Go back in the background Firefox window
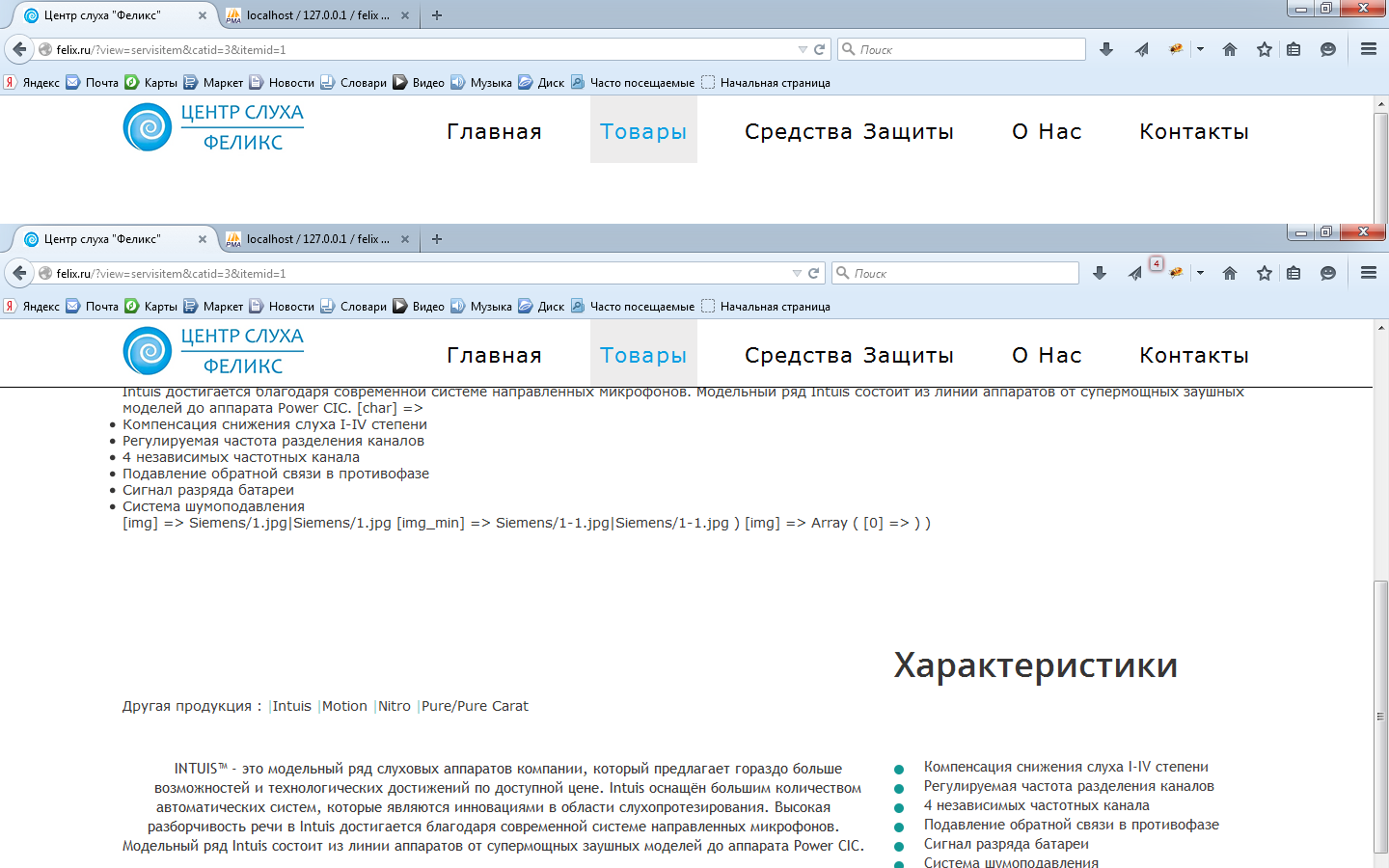Viewport: 1389px width, 868px height. point(19,49)
